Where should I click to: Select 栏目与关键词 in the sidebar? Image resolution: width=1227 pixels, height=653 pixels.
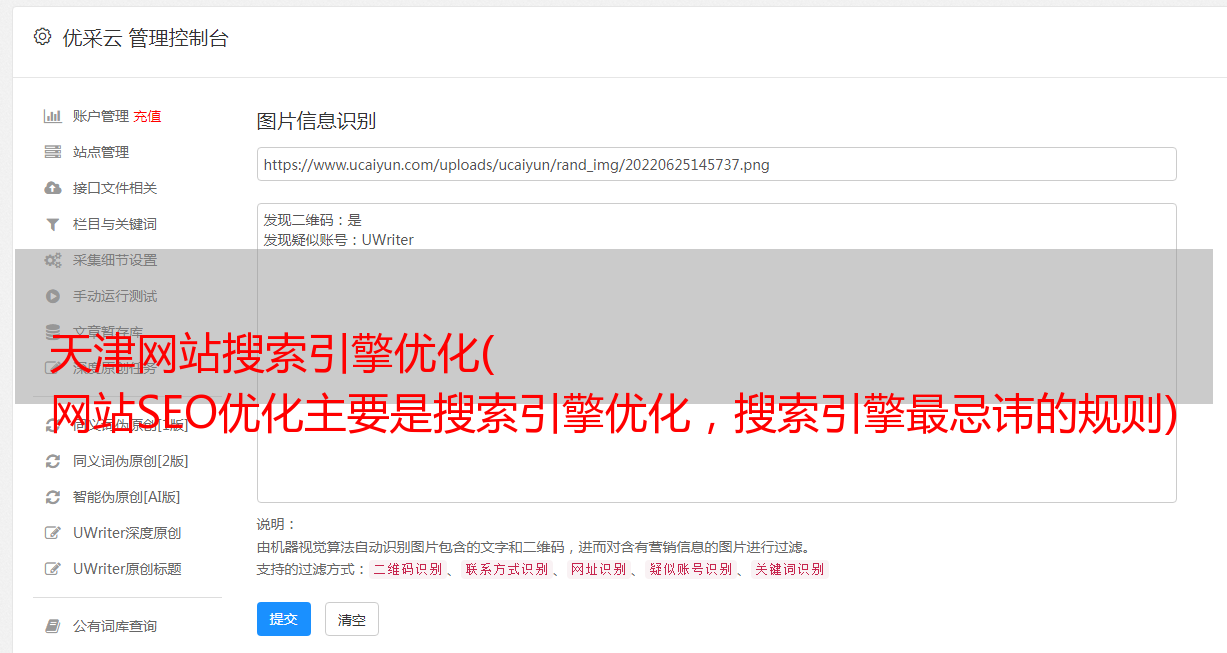click(115, 224)
